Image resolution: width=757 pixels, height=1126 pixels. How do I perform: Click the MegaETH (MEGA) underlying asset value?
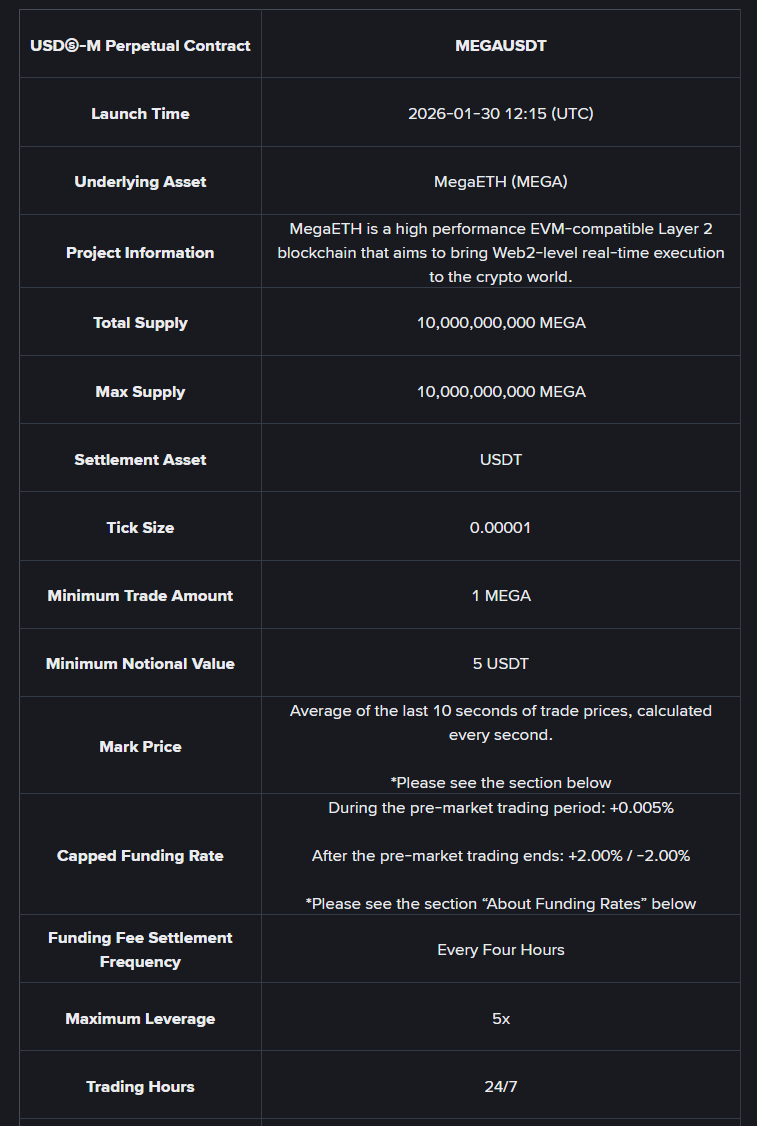[500, 182]
